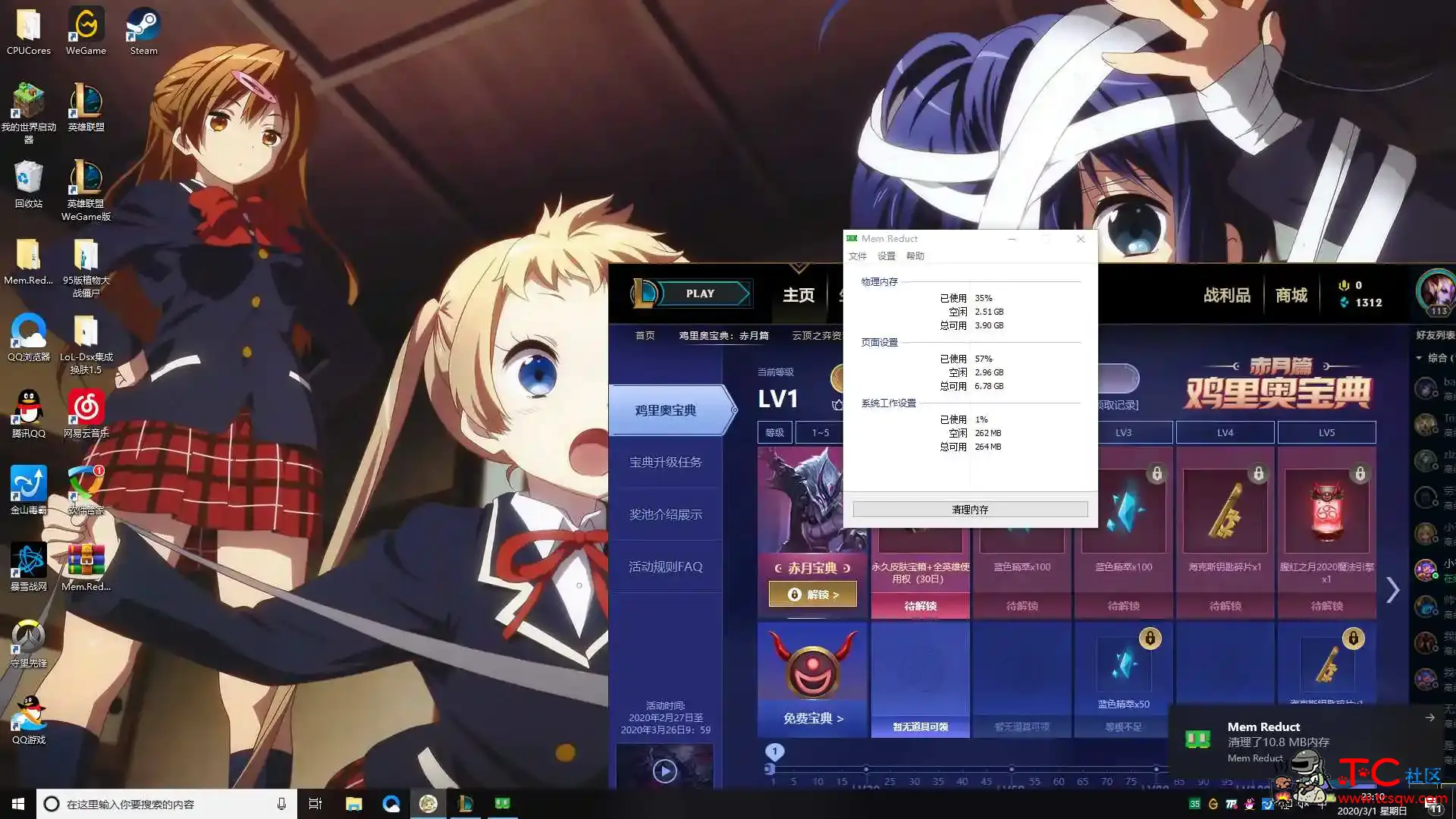Click 免费宝典 unlock toggle
Viewport: 1456px width, 819px height.
(812, 717)
